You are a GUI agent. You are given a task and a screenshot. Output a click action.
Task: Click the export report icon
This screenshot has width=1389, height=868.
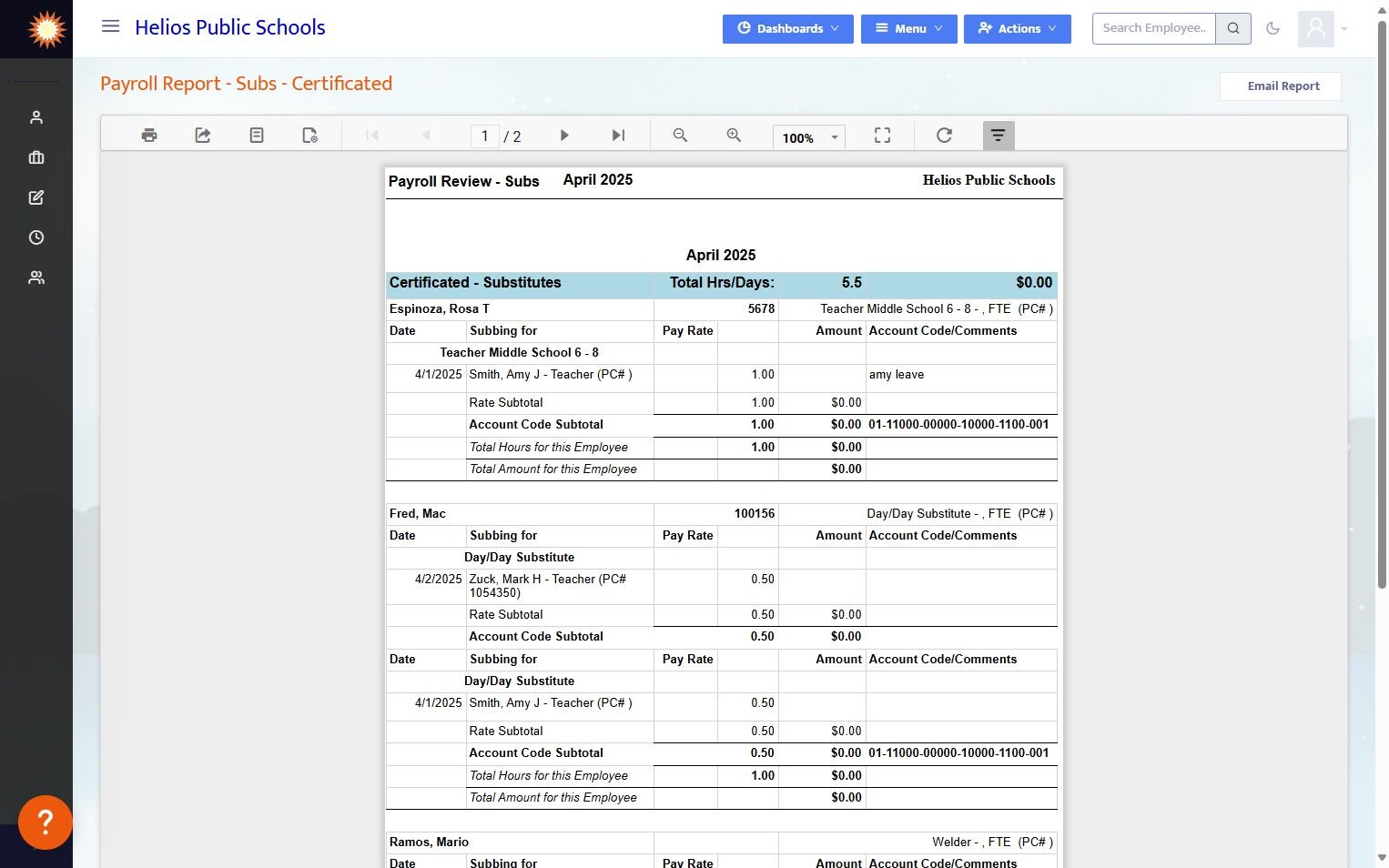click(203, 136)
